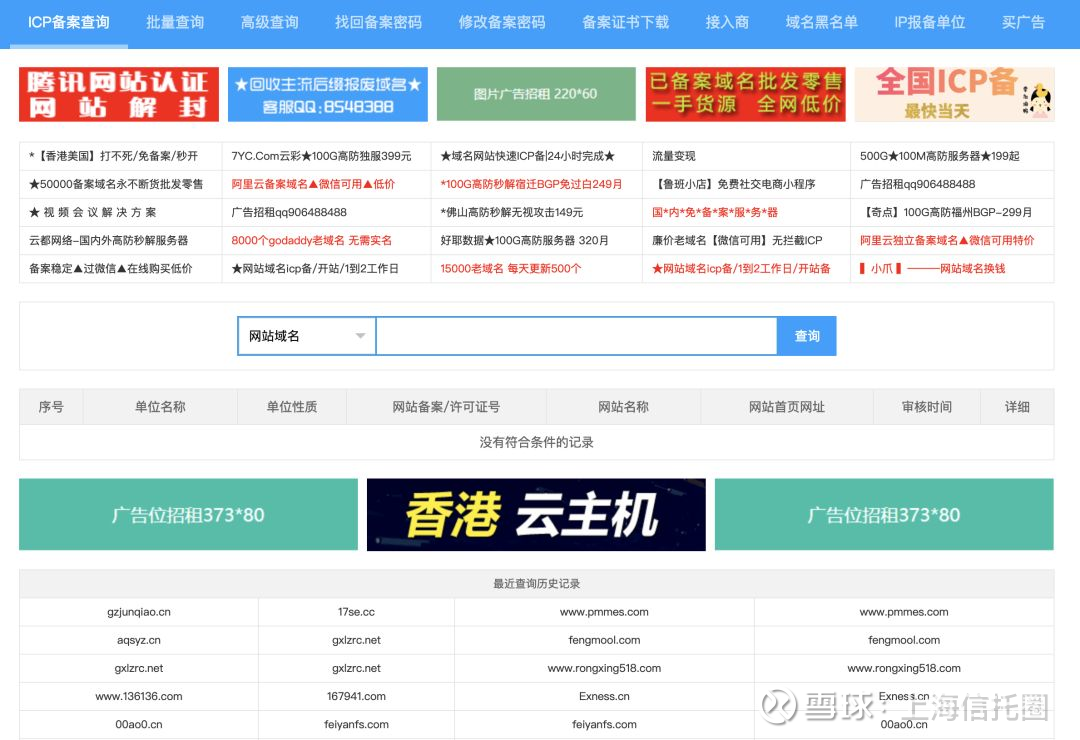
Task: Open the 全国ICP备 banner with cartoon figure
Action: (x=954, y=95)
